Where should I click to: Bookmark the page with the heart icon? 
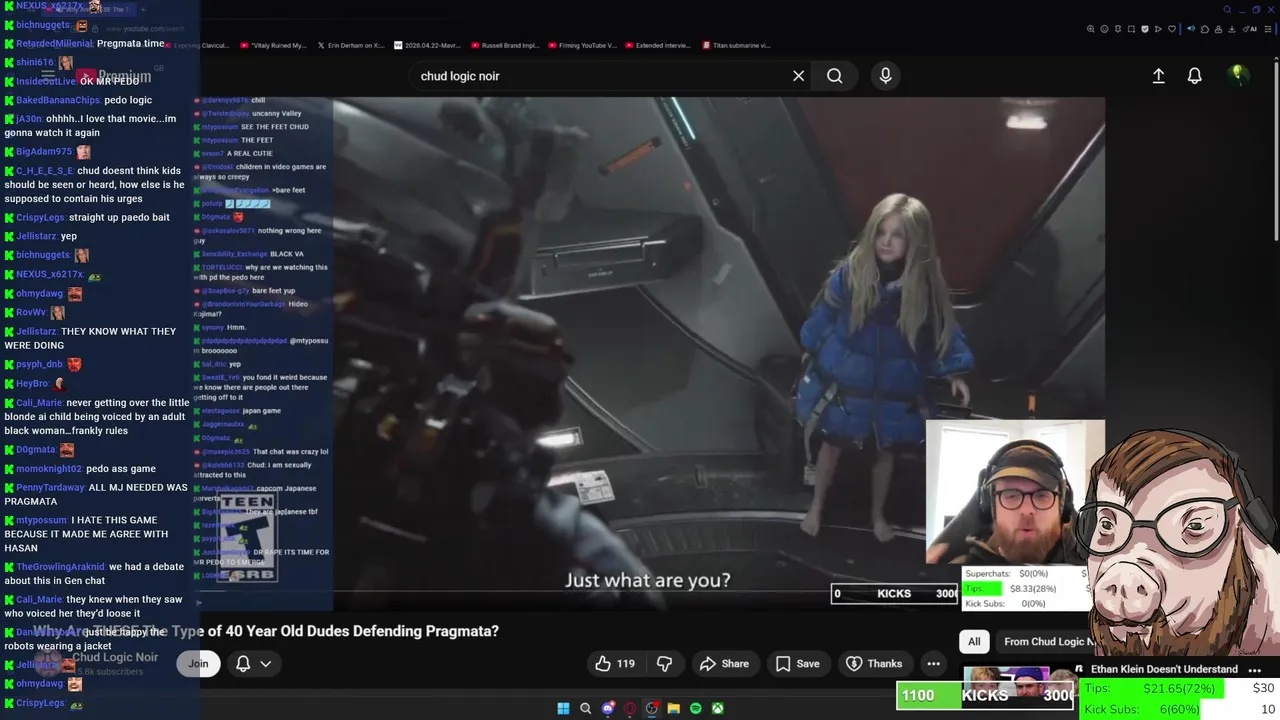[x=1172, y=29]
